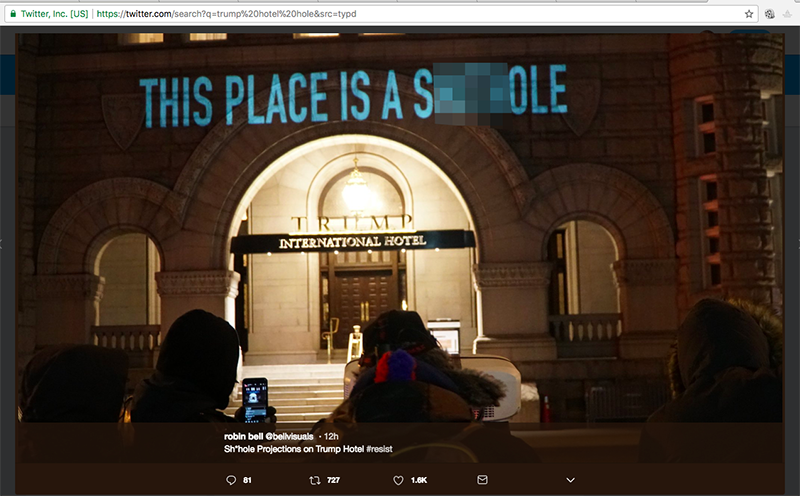This screenshot has height=496, width=800.
Task: Open the #resist hashtag
Action: tap(380, 449)
